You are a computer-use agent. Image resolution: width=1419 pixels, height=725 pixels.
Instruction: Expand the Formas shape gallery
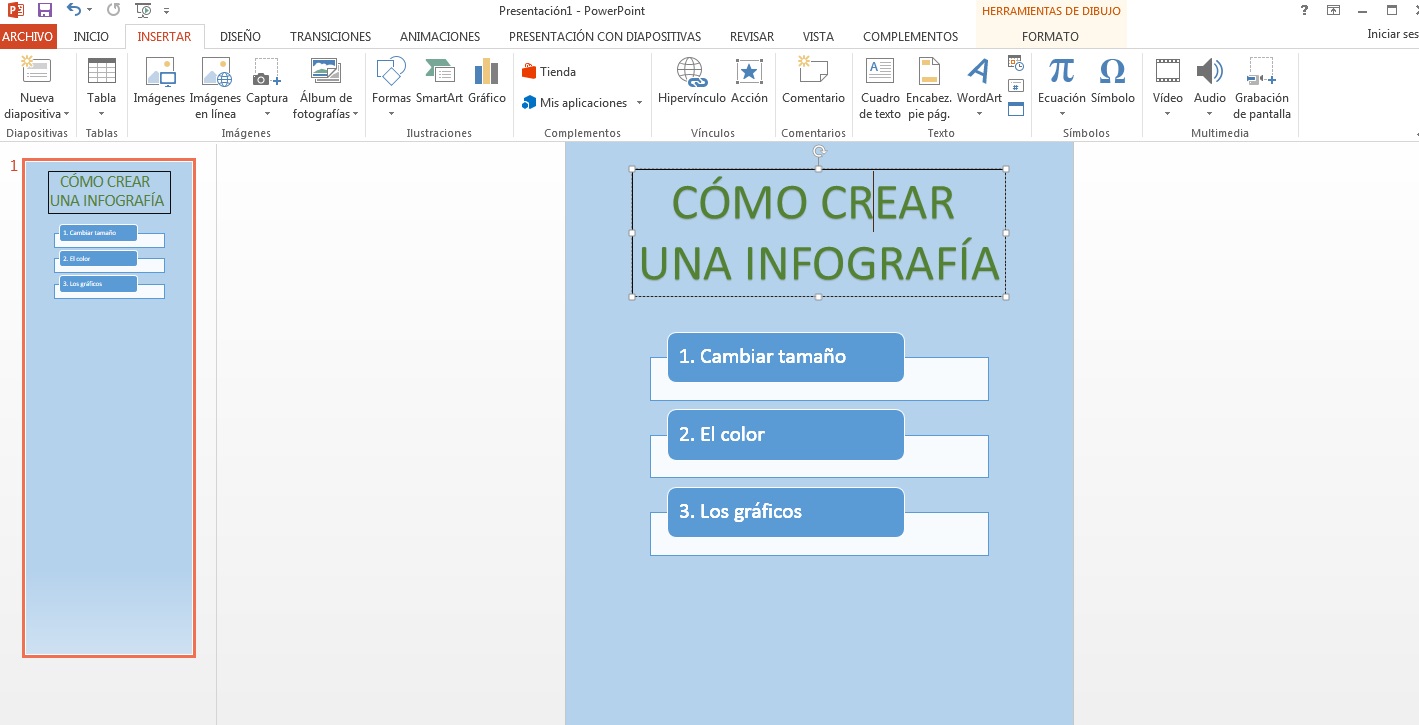click(x=390, y=113)
